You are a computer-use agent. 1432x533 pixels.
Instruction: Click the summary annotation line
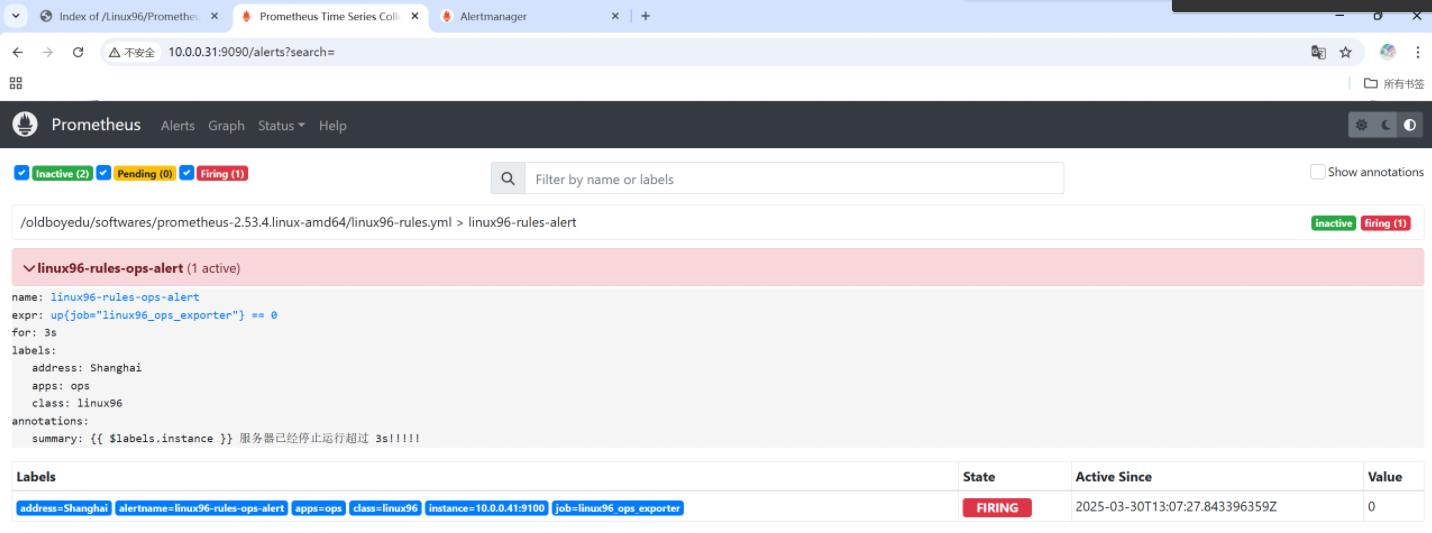pyautogui.click(x=226, y=439)
